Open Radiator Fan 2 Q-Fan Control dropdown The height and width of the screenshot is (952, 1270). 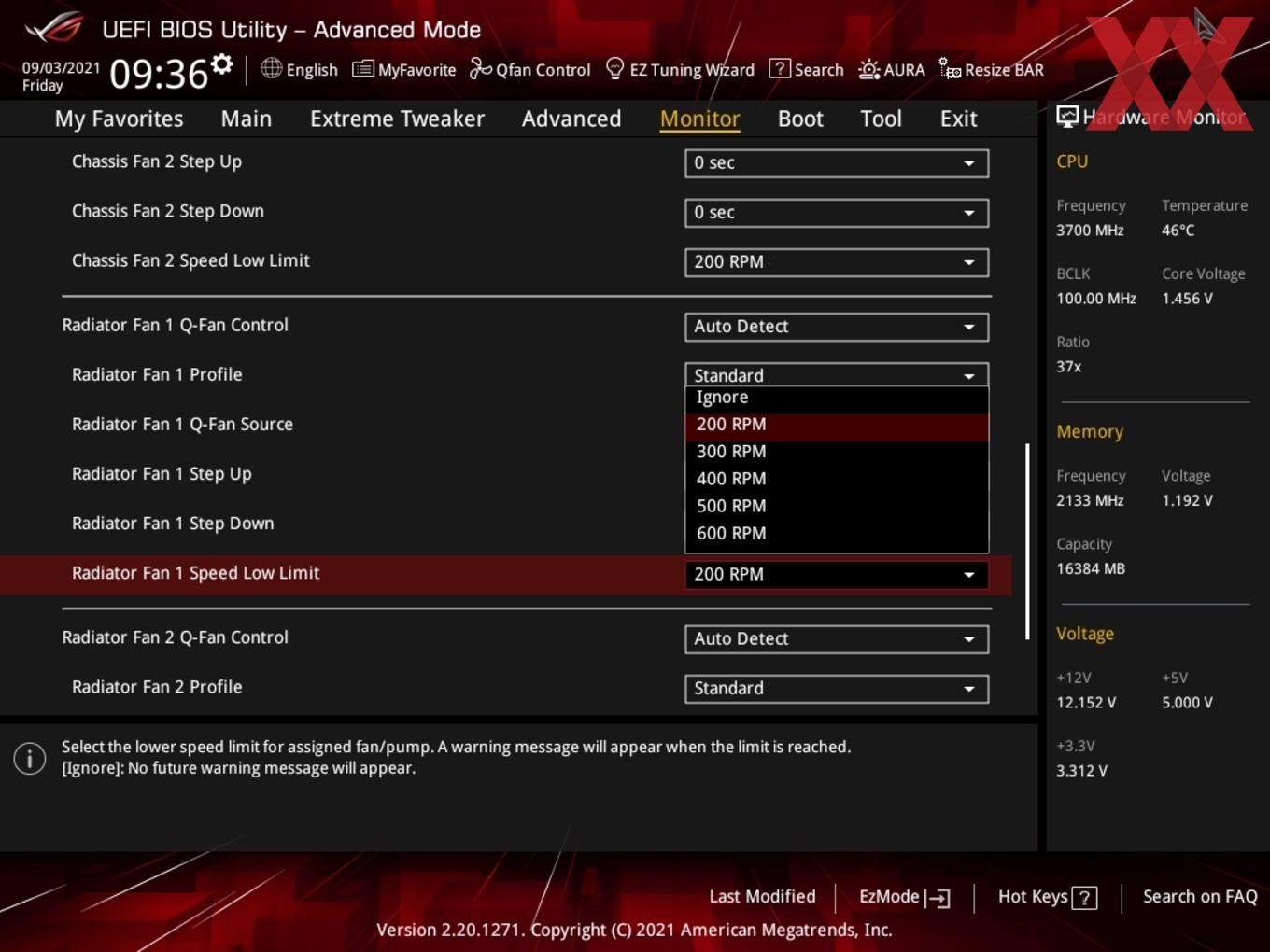pos(837,638)
